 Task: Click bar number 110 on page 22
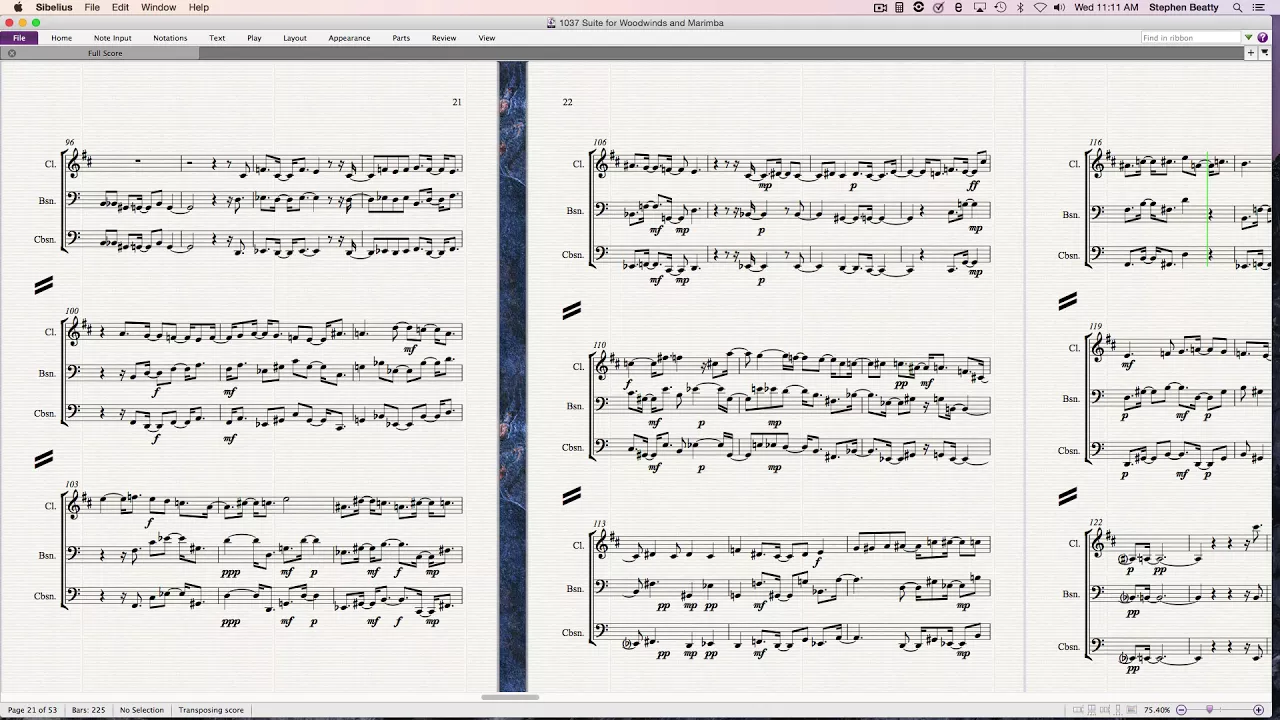coord(599,345)
